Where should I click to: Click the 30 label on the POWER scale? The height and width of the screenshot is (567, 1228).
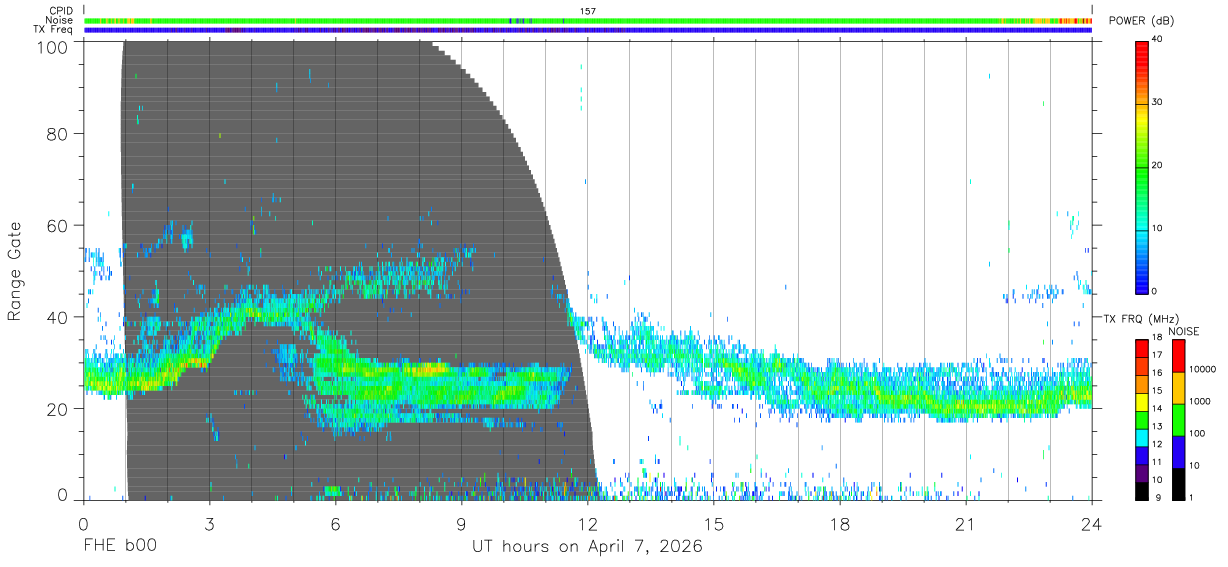click(x=1157, y=103)
